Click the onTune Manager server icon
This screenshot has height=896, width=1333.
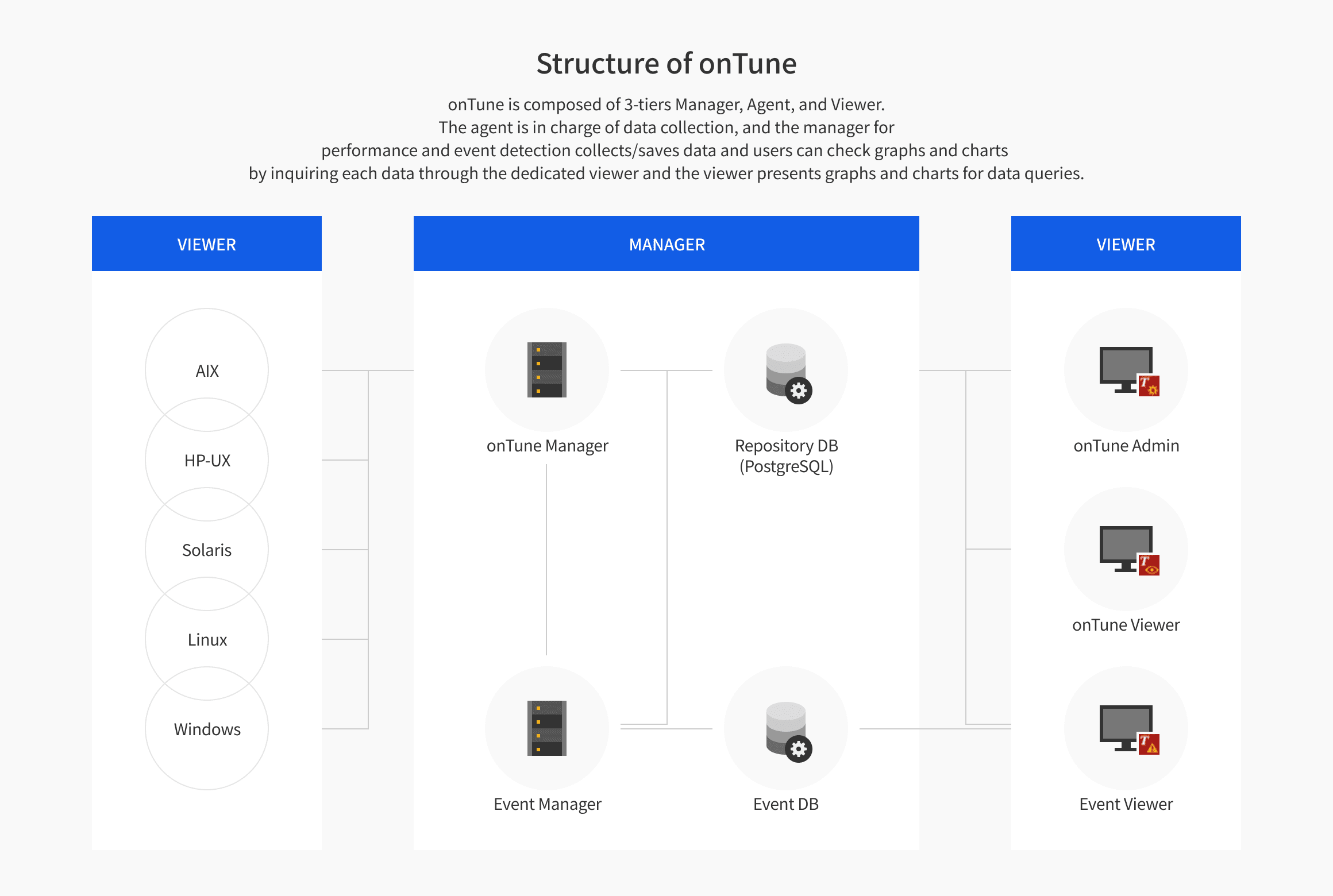pyautogui.click(x=546, y=370)
